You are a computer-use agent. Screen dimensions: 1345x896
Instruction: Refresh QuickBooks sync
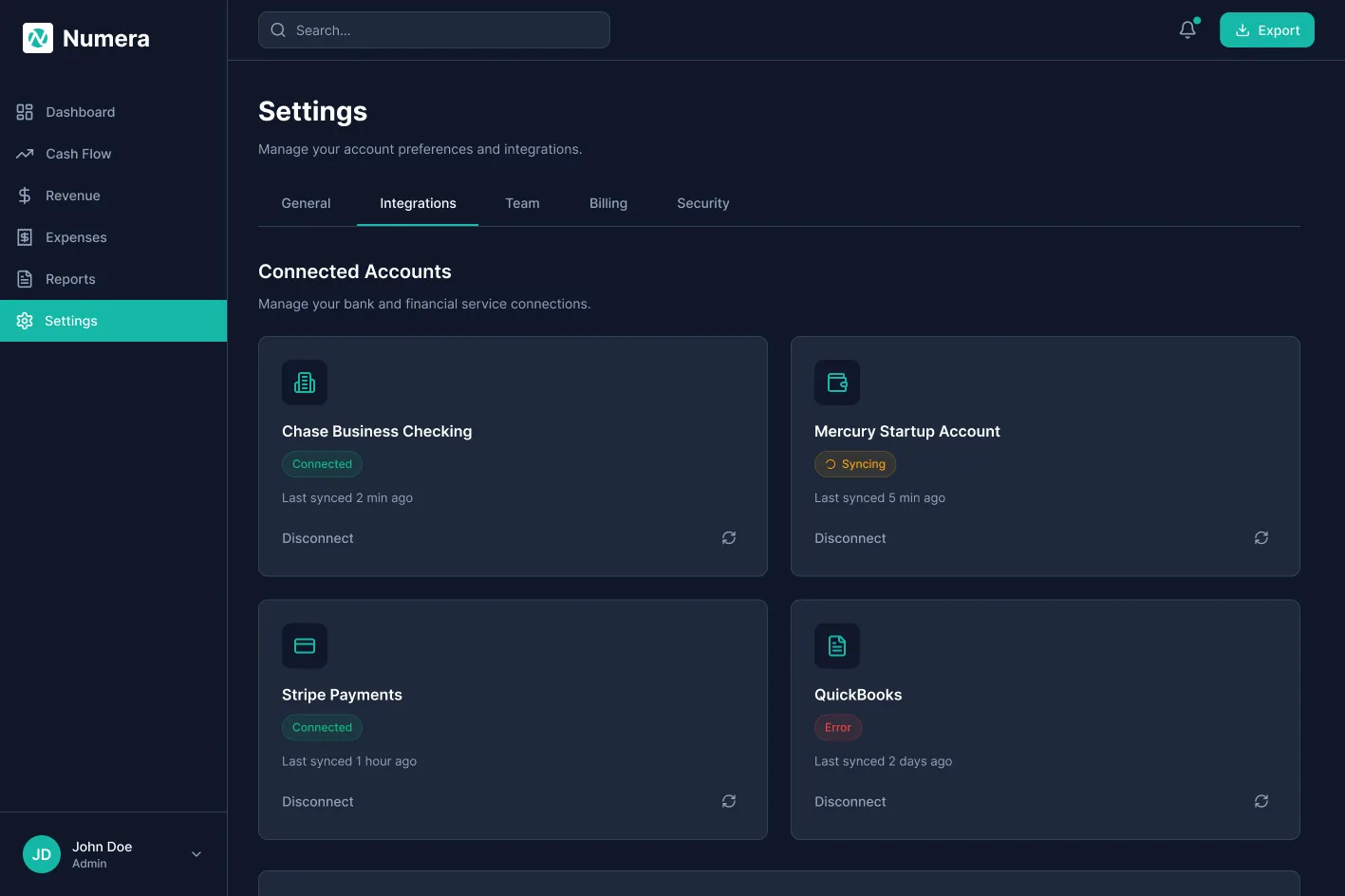point(1261,801)
